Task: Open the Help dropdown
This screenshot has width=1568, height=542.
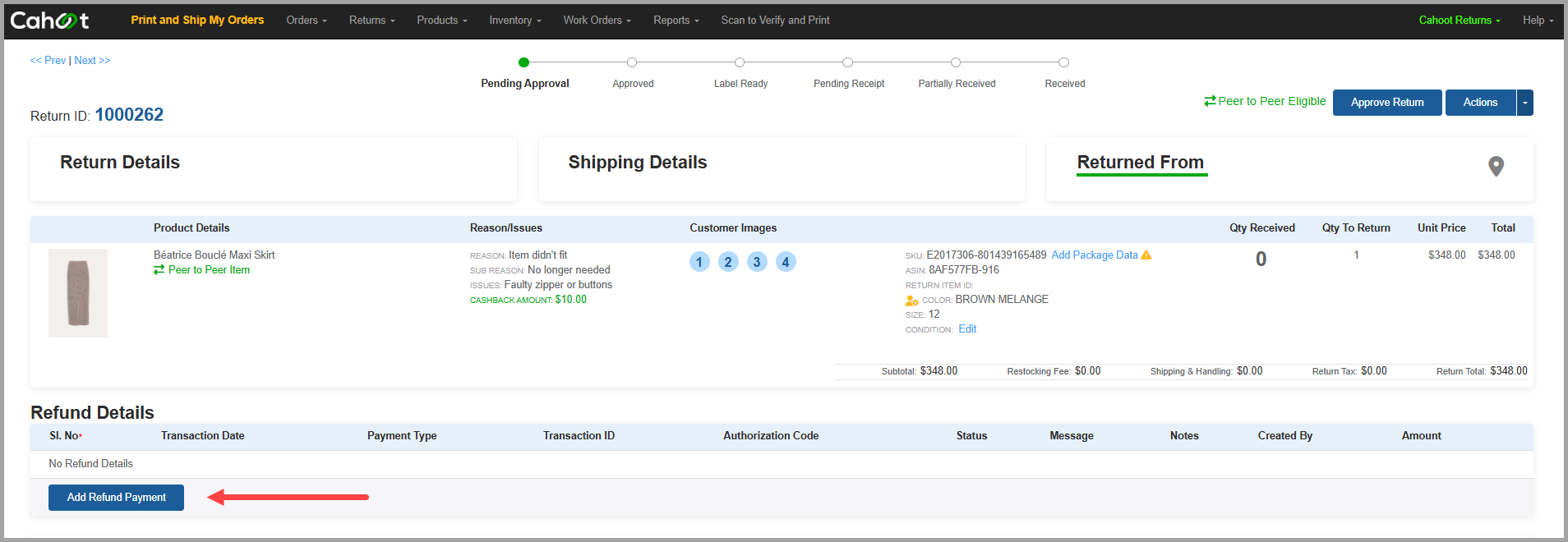Action: (1538, 20)
